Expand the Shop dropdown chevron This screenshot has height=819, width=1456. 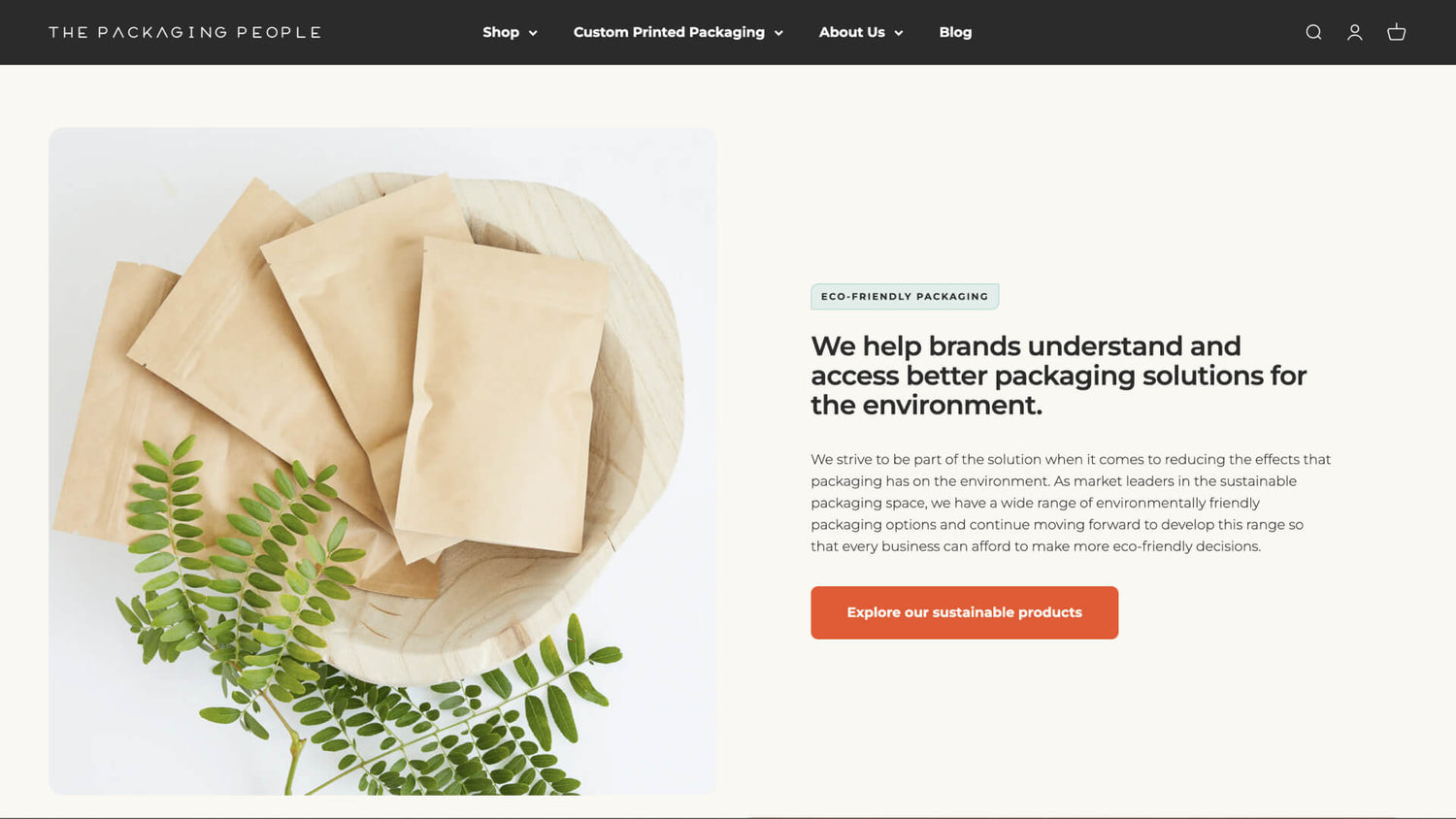[533, 33]
